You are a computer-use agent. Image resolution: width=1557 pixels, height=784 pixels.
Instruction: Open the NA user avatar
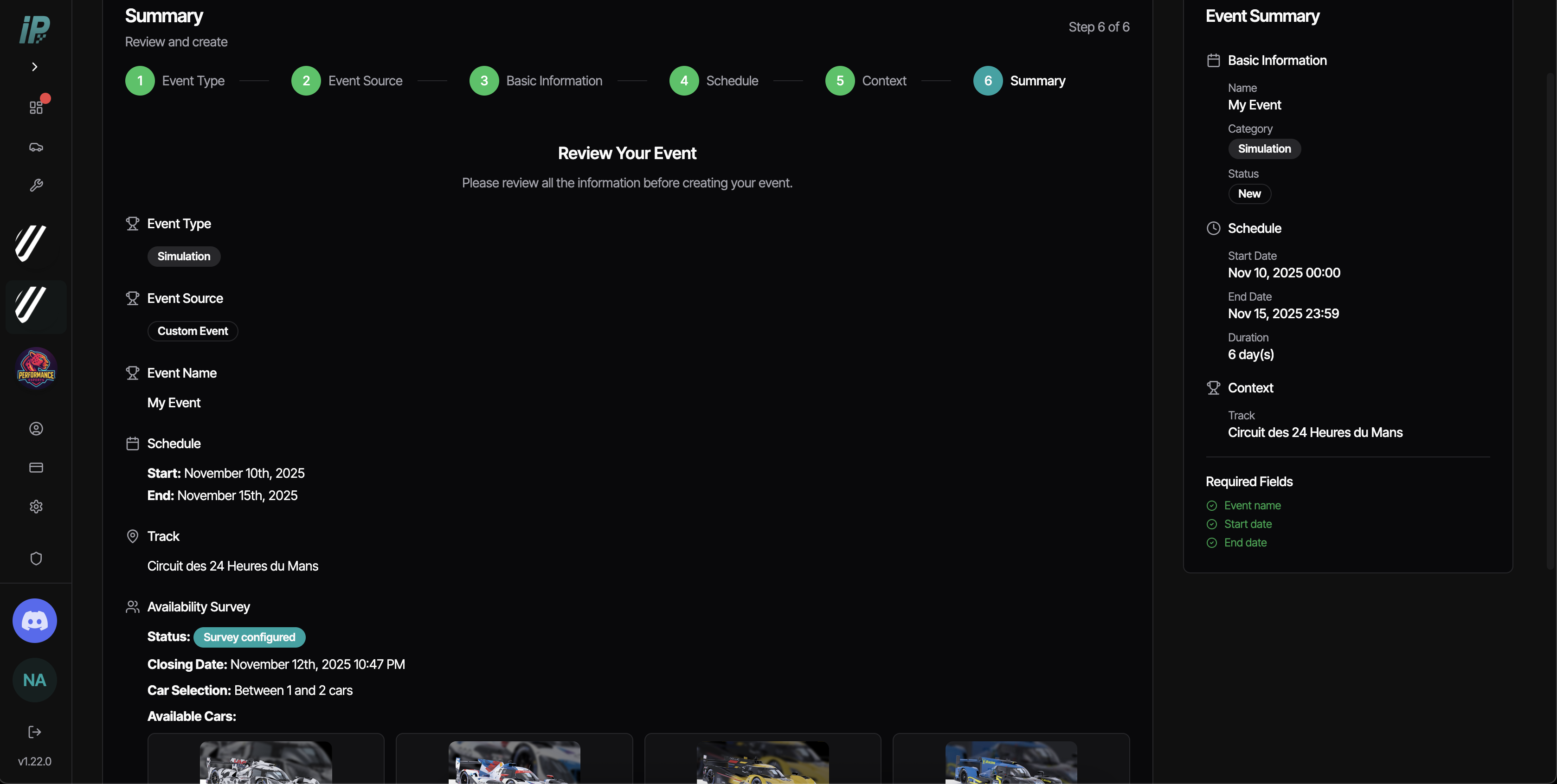click(x=34, y=680)
